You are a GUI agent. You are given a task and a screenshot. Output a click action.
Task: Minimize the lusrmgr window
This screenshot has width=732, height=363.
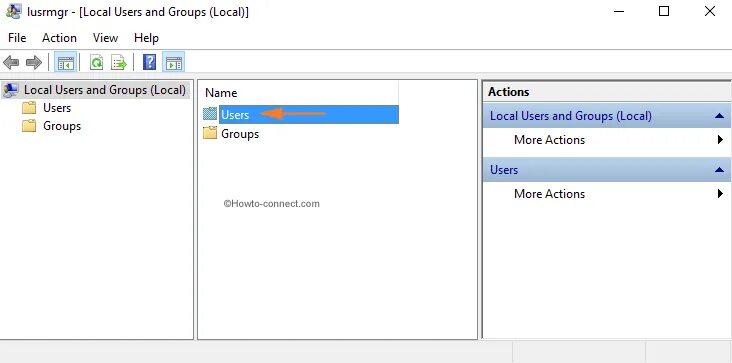619,11
